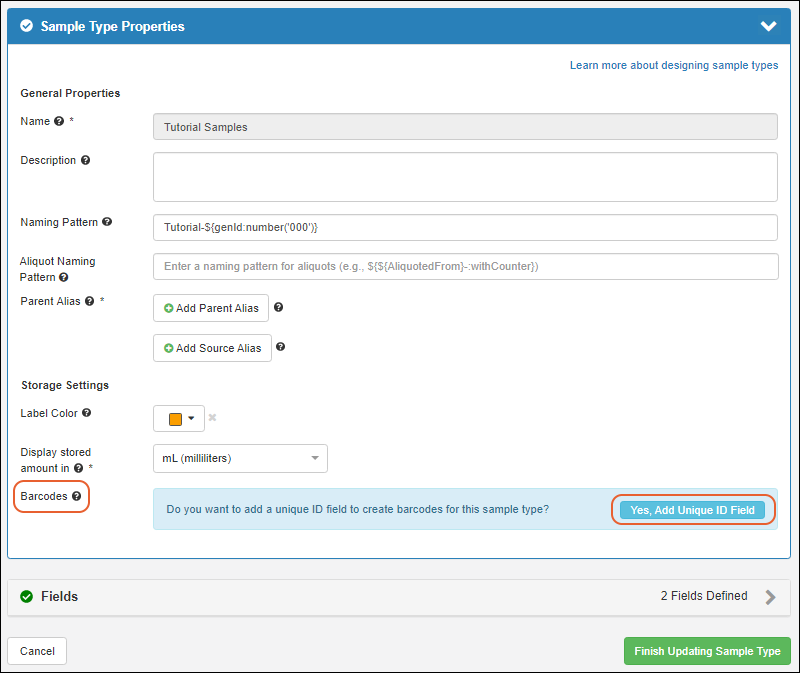This screenshot has height=673, width=800.
Task: Open Display stored amount units dropdown
Action: [240, 458]
